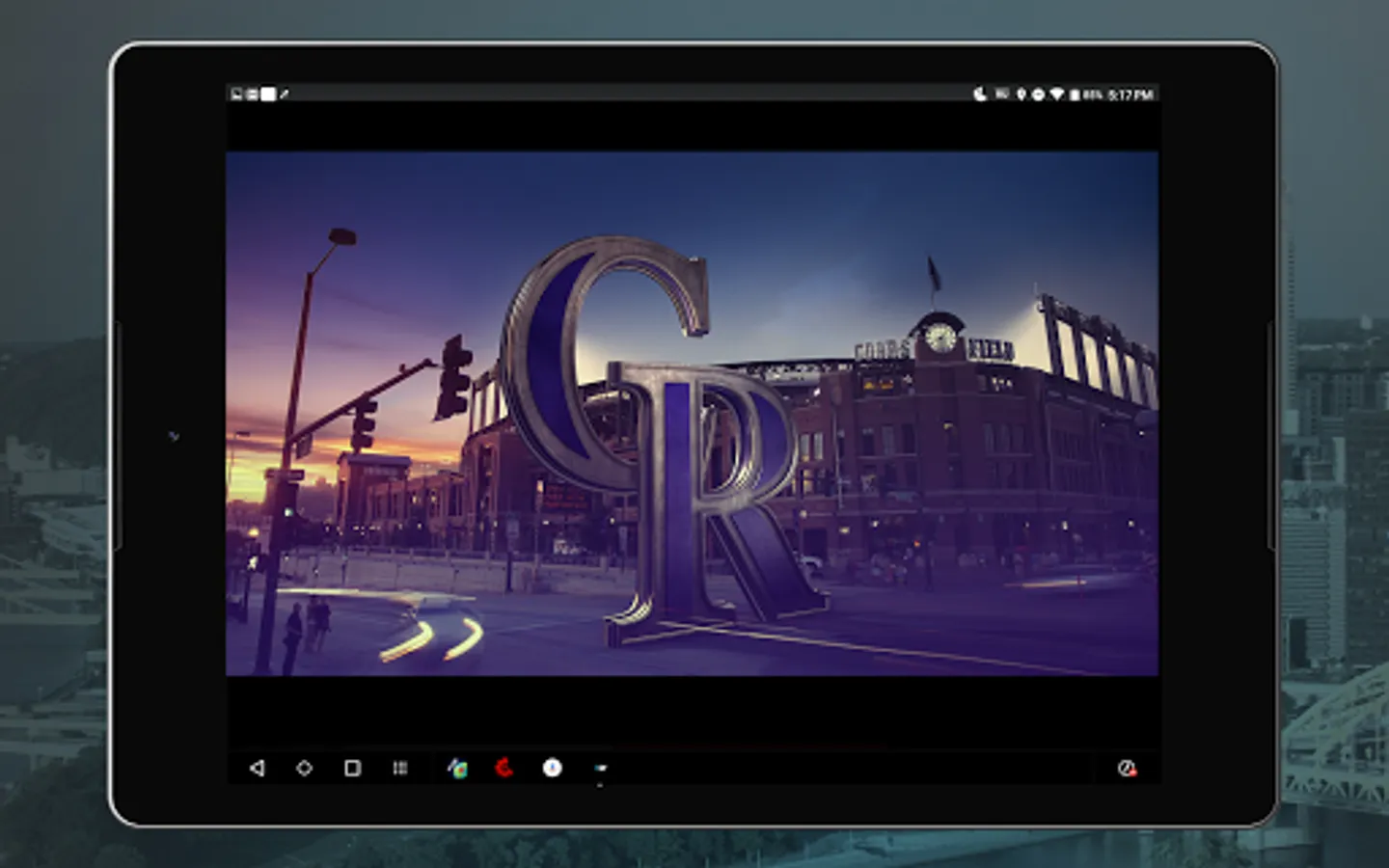This screenshot has height=868, width=1389.
Task: Open the white circular app in taskbar
Action: click(552, 768)
